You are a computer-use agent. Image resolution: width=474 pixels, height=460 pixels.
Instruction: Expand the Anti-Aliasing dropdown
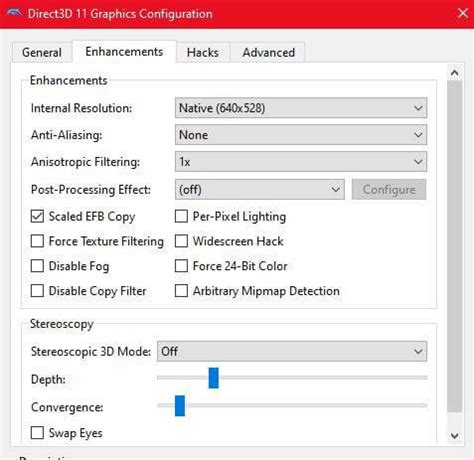point(301,135)
